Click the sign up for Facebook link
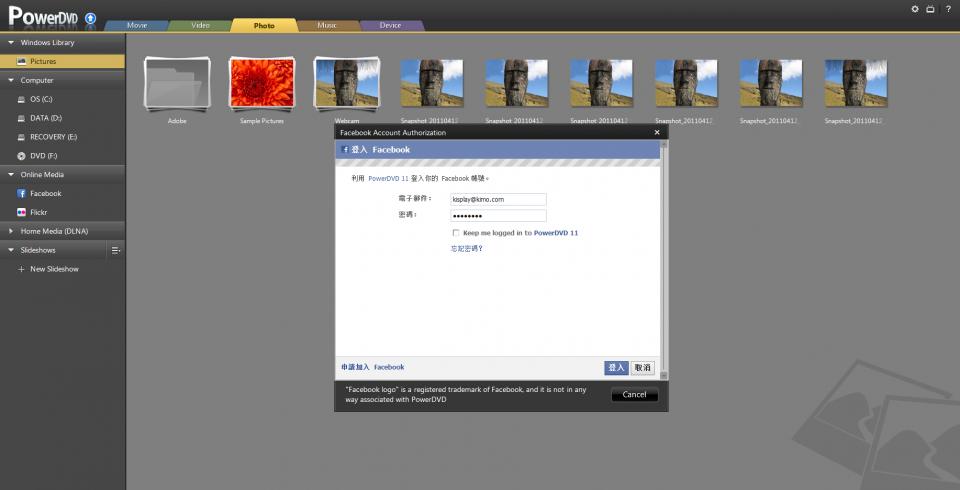 [373, 367]
